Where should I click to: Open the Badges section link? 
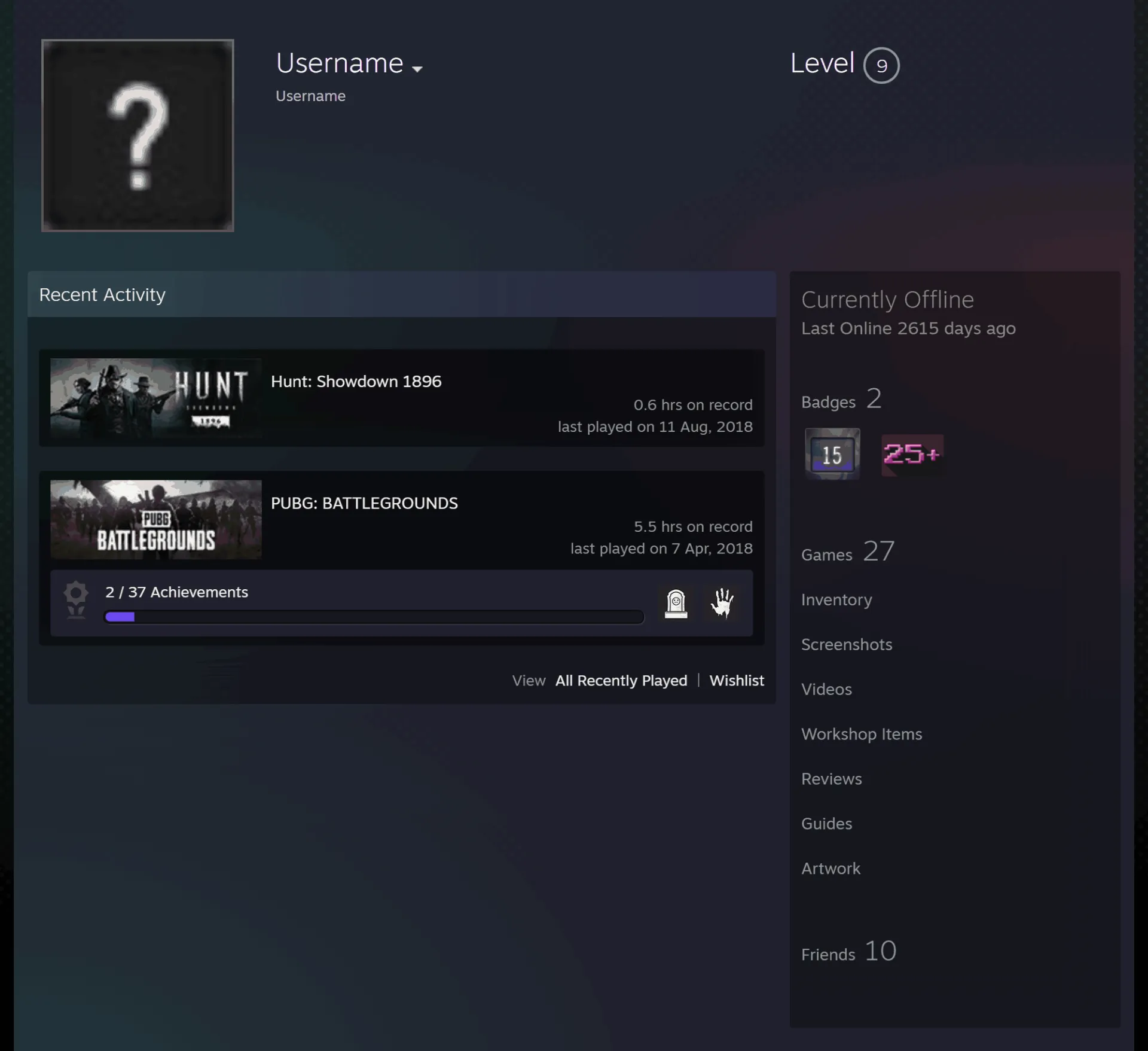[841, 399]
